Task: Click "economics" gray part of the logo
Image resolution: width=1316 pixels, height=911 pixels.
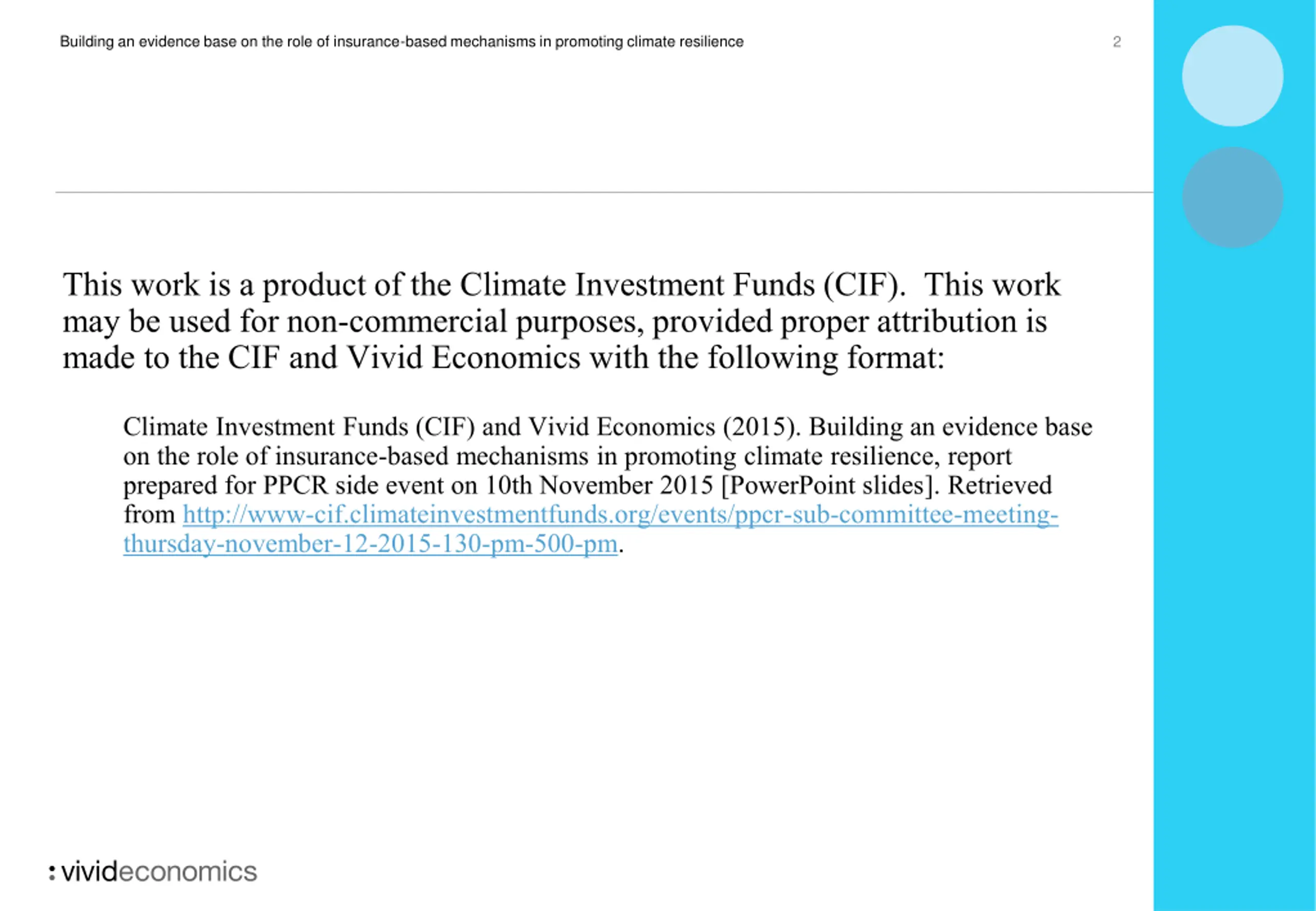Action: (188, 872)
